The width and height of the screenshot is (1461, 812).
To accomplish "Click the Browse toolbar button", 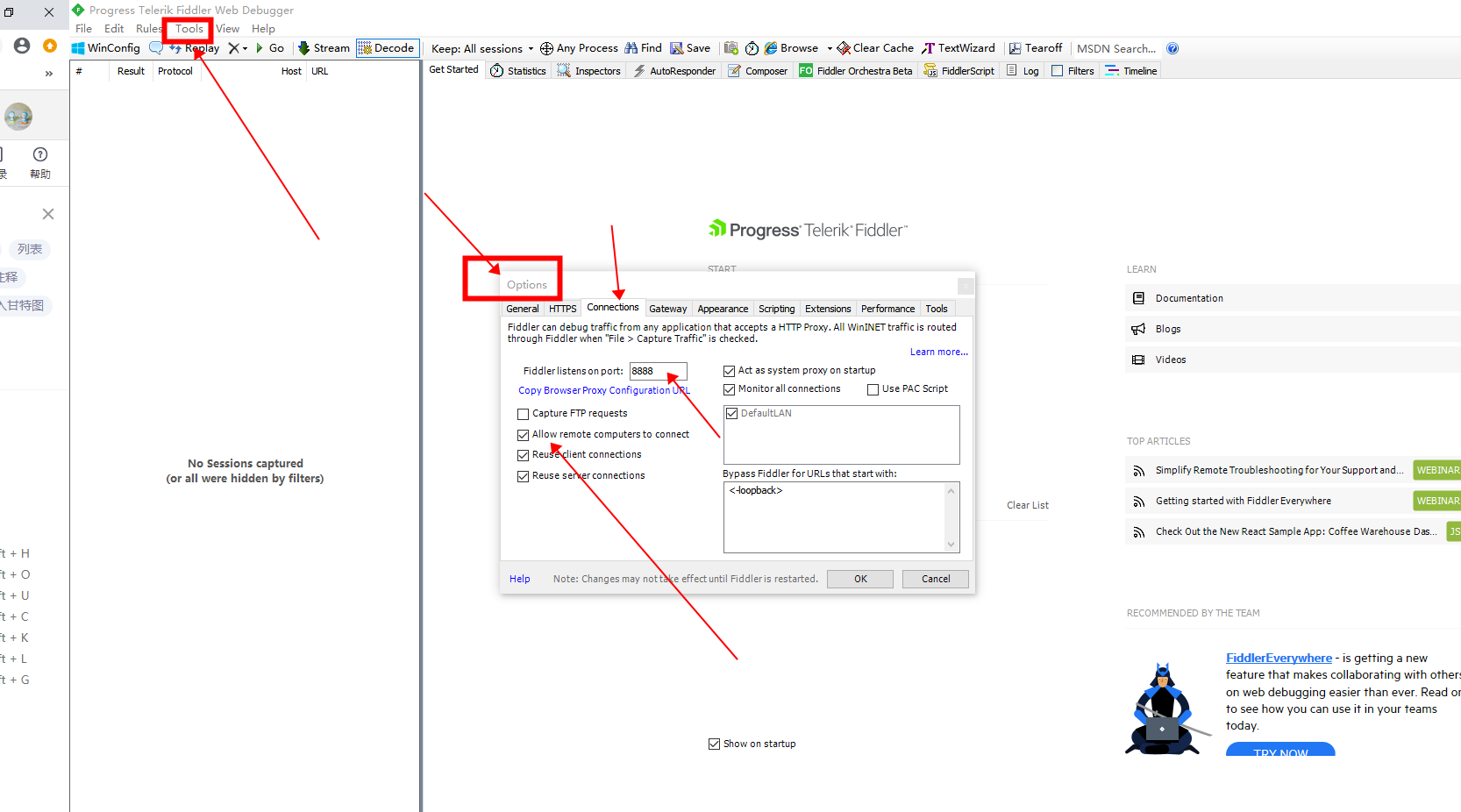I will click(791, 48).
